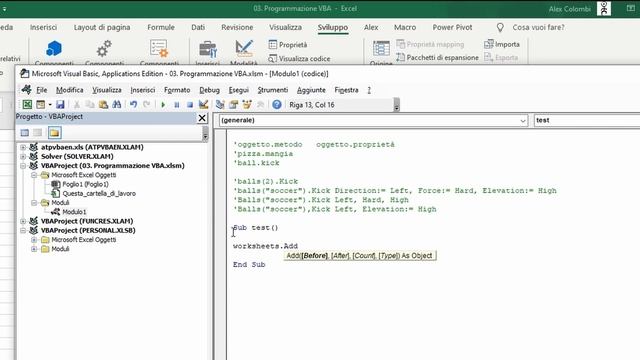Viewport: 640px width, 360px height.
Task: Open the Debug menu
Action: tap(209, 90)
